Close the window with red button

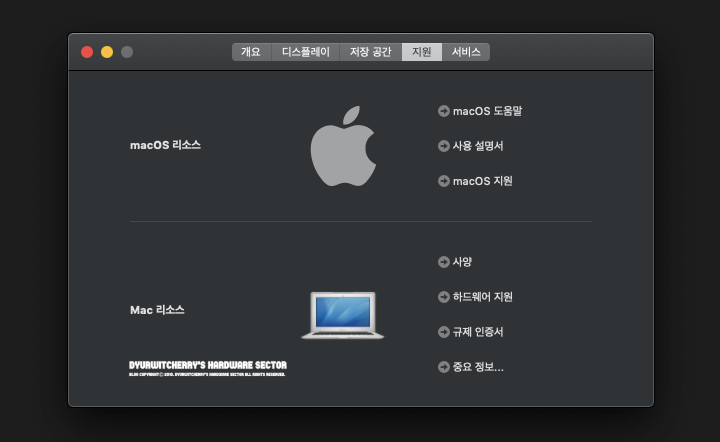coord(87,52)
